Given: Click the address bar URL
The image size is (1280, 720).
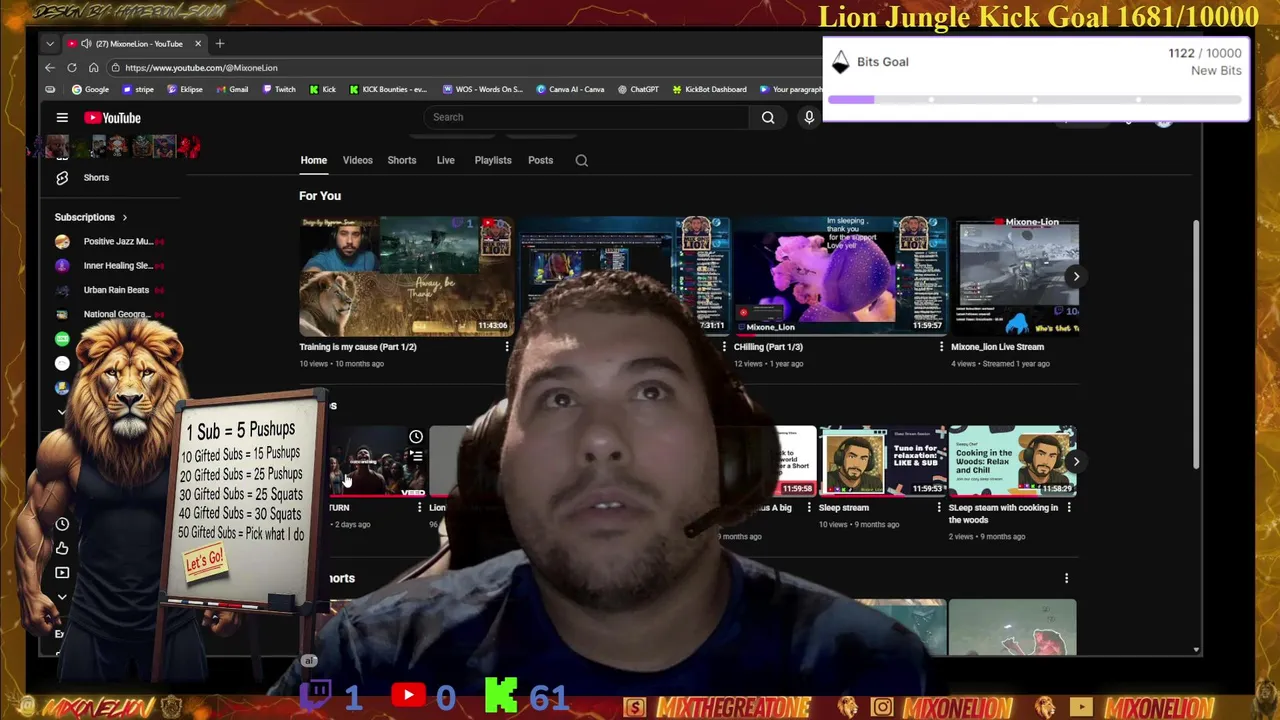Looking at the screenshot, I should 201,67.
